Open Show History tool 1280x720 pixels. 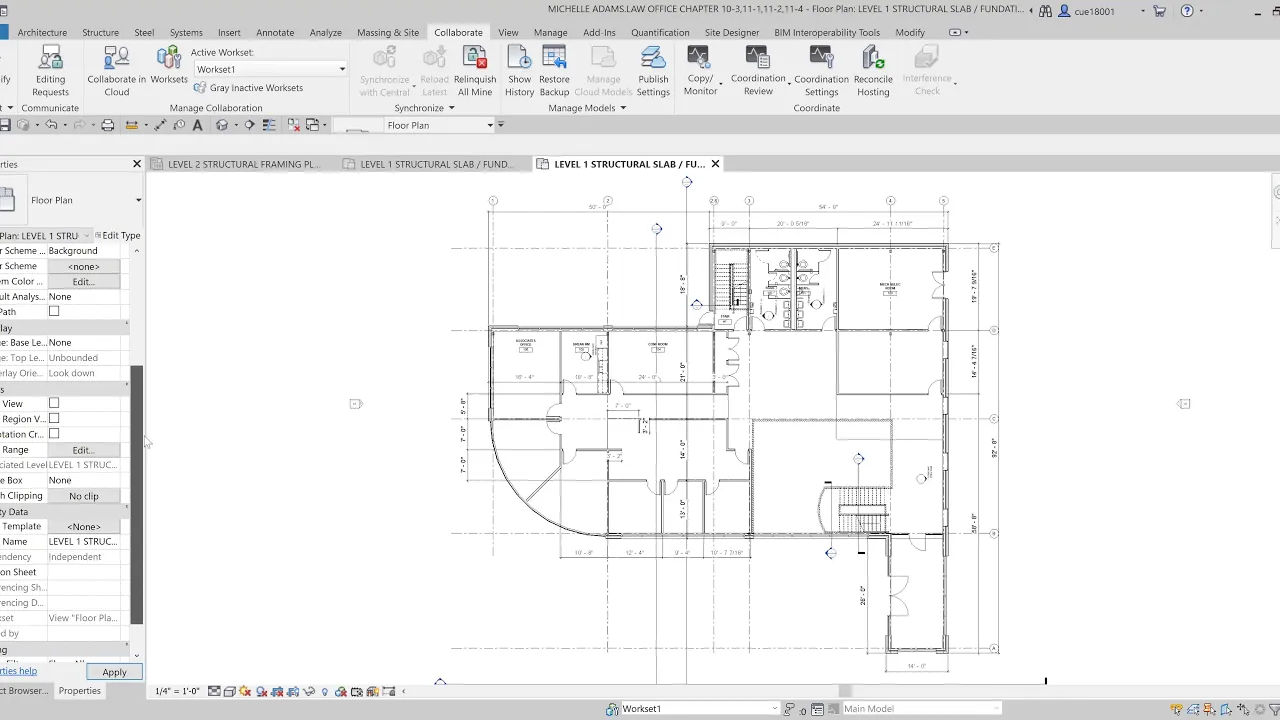coord(519,71)
